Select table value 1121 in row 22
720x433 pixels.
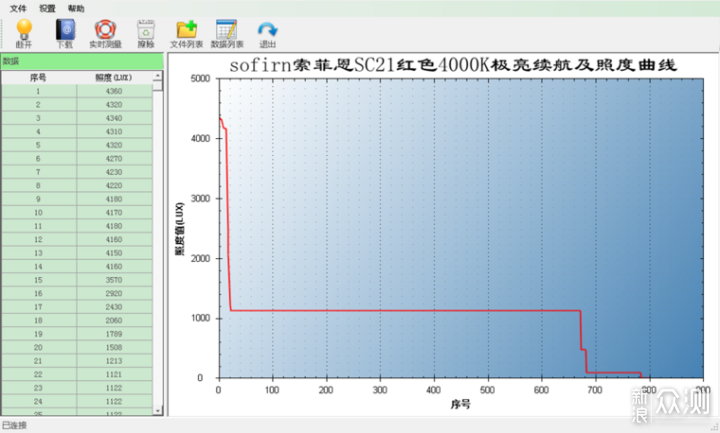114,374
